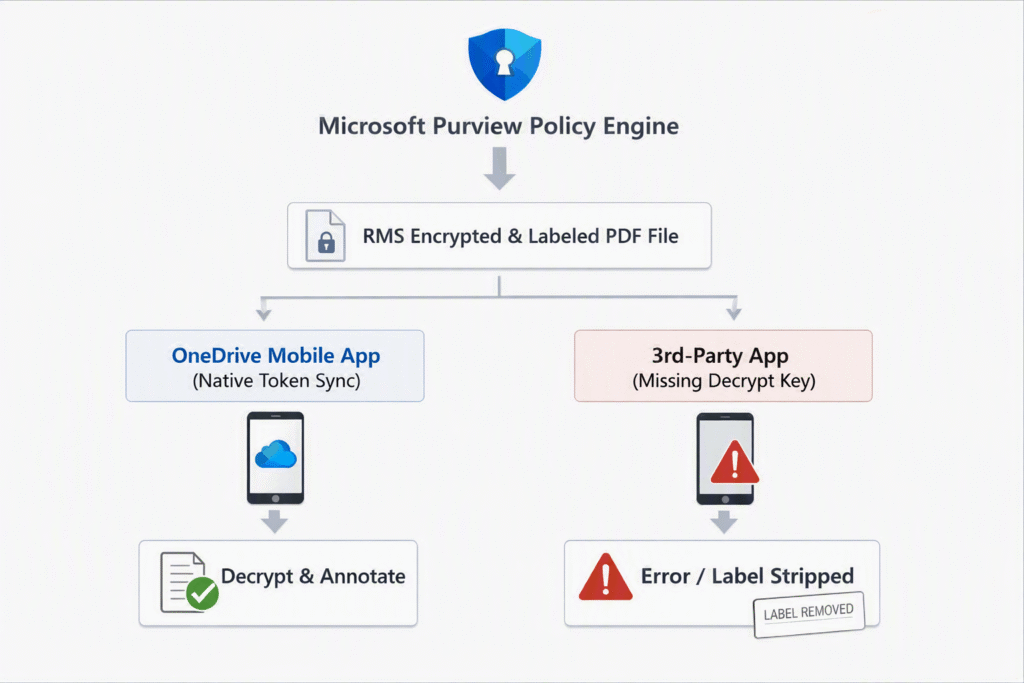The width and height of the screenshot is (1024, 683).
Task: Click the Decrypt & Annotate box
Action: [x=278, y=583]
